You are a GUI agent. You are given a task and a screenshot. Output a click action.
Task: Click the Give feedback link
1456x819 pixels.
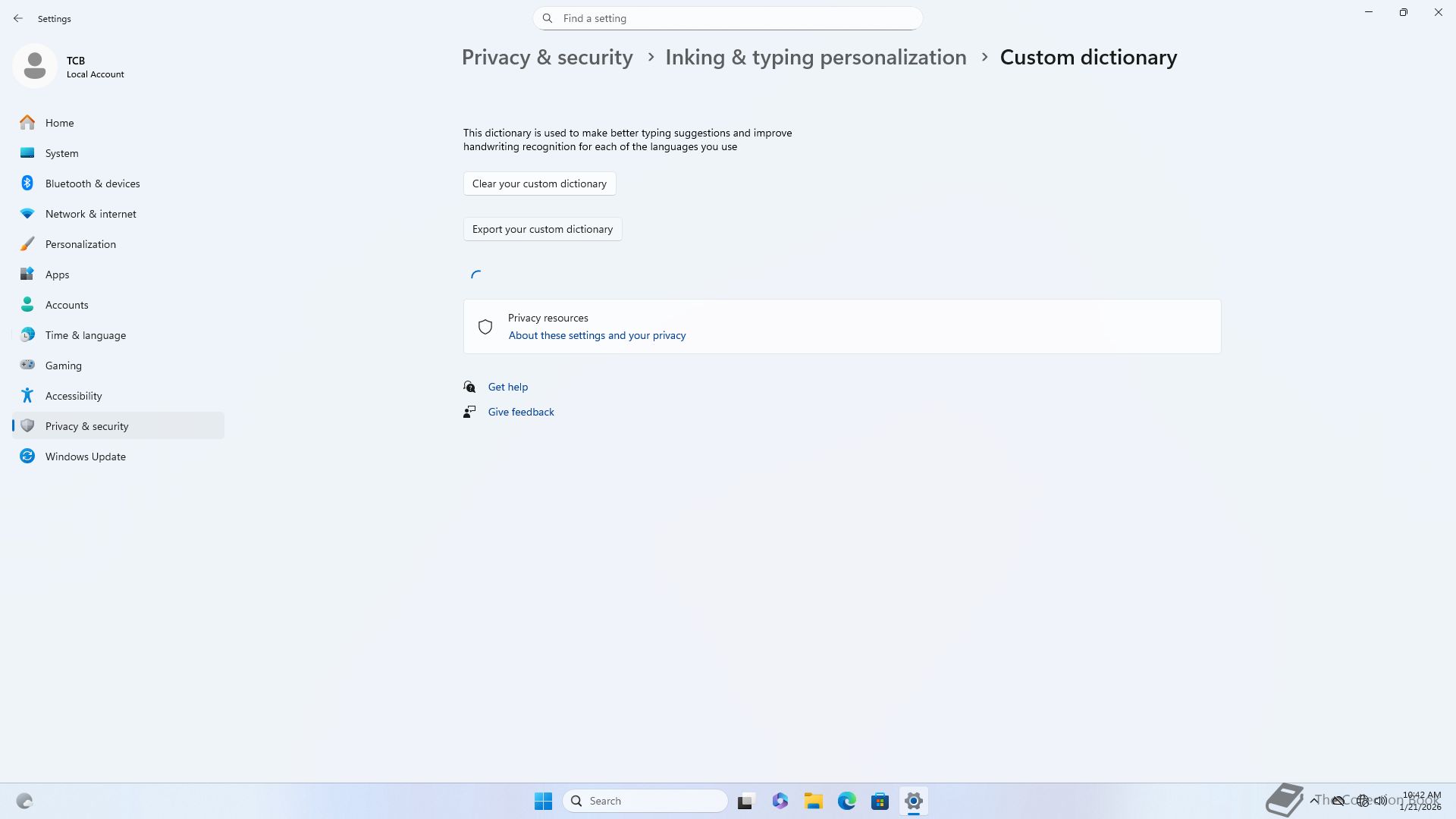point(520,412)
